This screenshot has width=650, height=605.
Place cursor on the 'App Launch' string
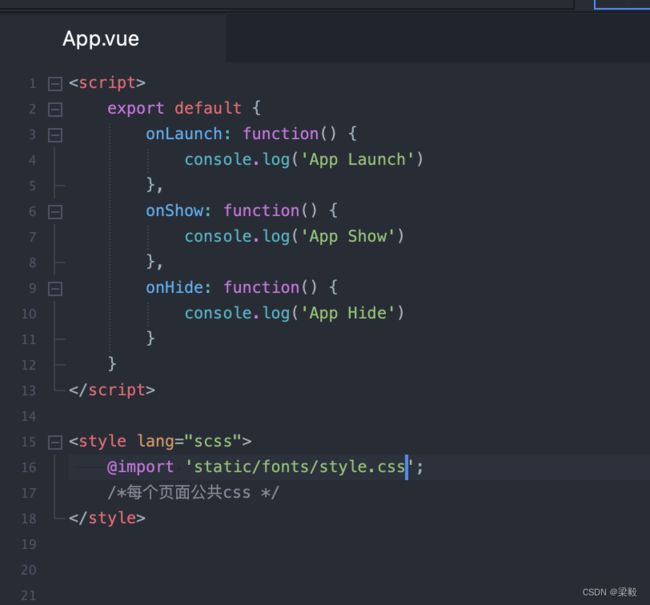point(357,160)
